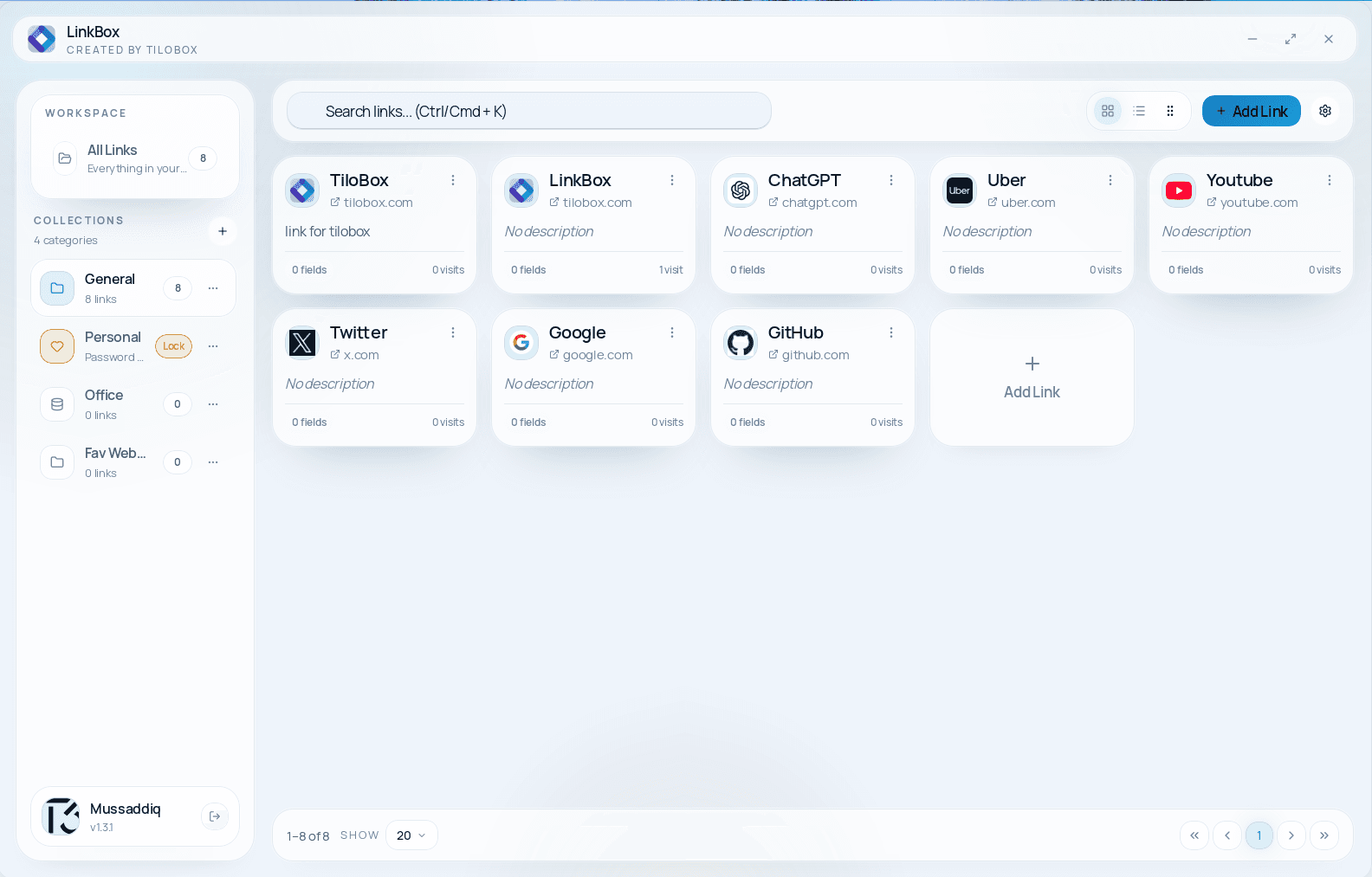Viewport: 1372px width, 877px height.
Task: Switch to compact dots view
Action: 1170,111
